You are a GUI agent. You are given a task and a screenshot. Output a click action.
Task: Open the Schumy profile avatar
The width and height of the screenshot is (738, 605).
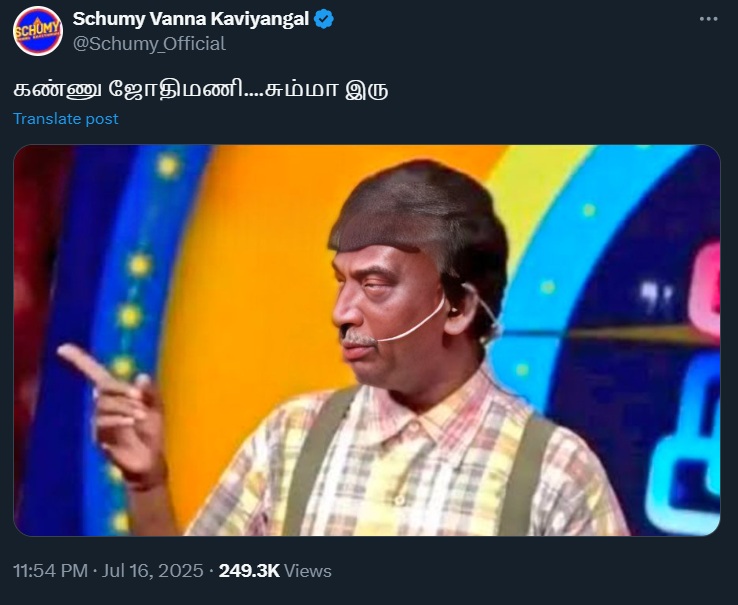pos(38,31)
